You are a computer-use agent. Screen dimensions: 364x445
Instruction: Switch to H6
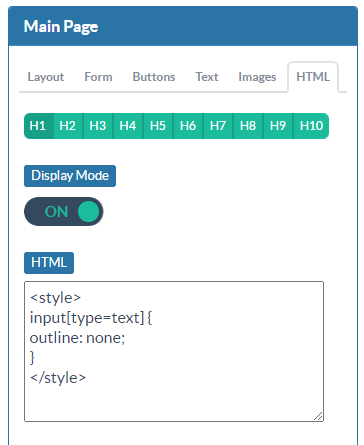(x=188, y=126)
